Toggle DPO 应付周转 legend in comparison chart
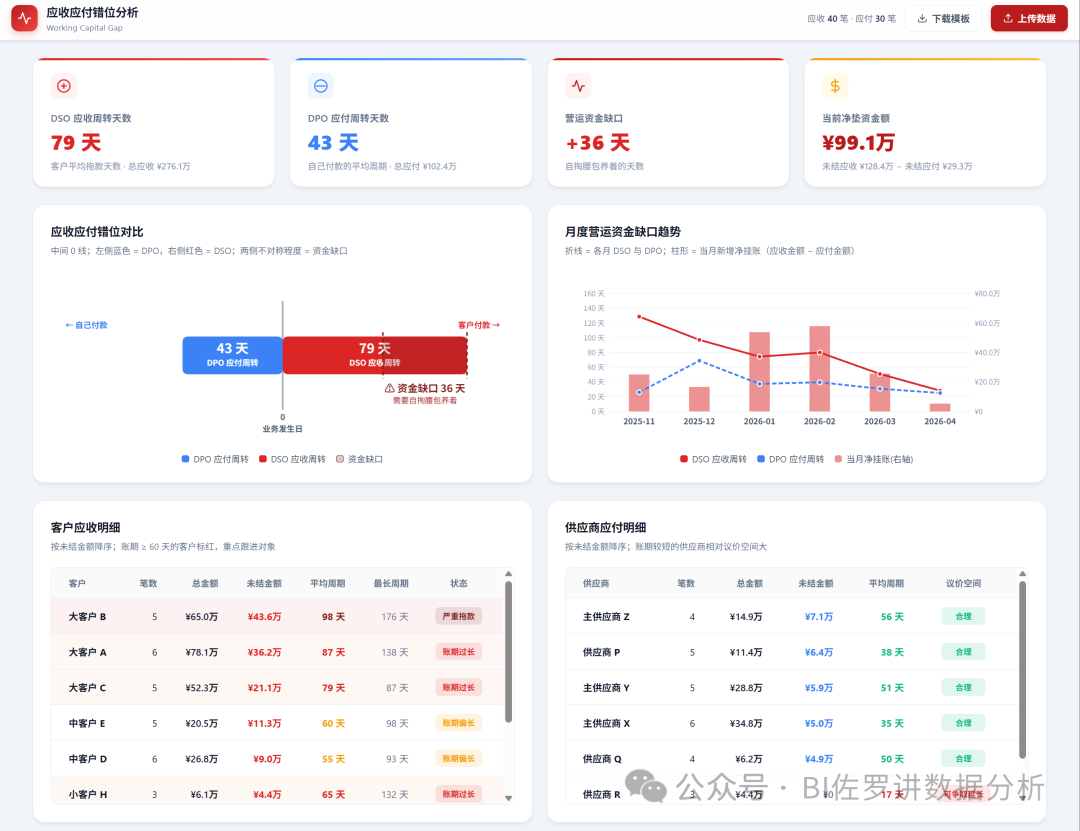1080x831 pixels. point(215,460)
